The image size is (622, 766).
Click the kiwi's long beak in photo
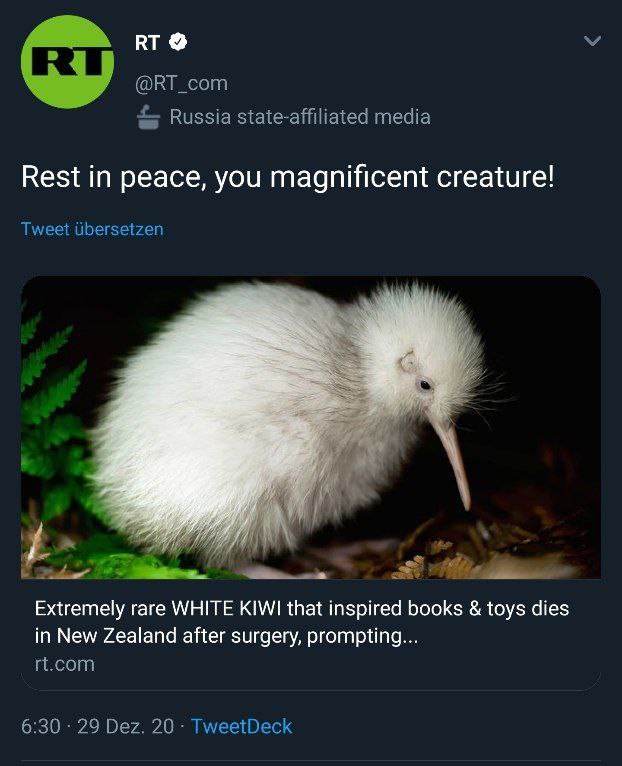tap(450, 459)
